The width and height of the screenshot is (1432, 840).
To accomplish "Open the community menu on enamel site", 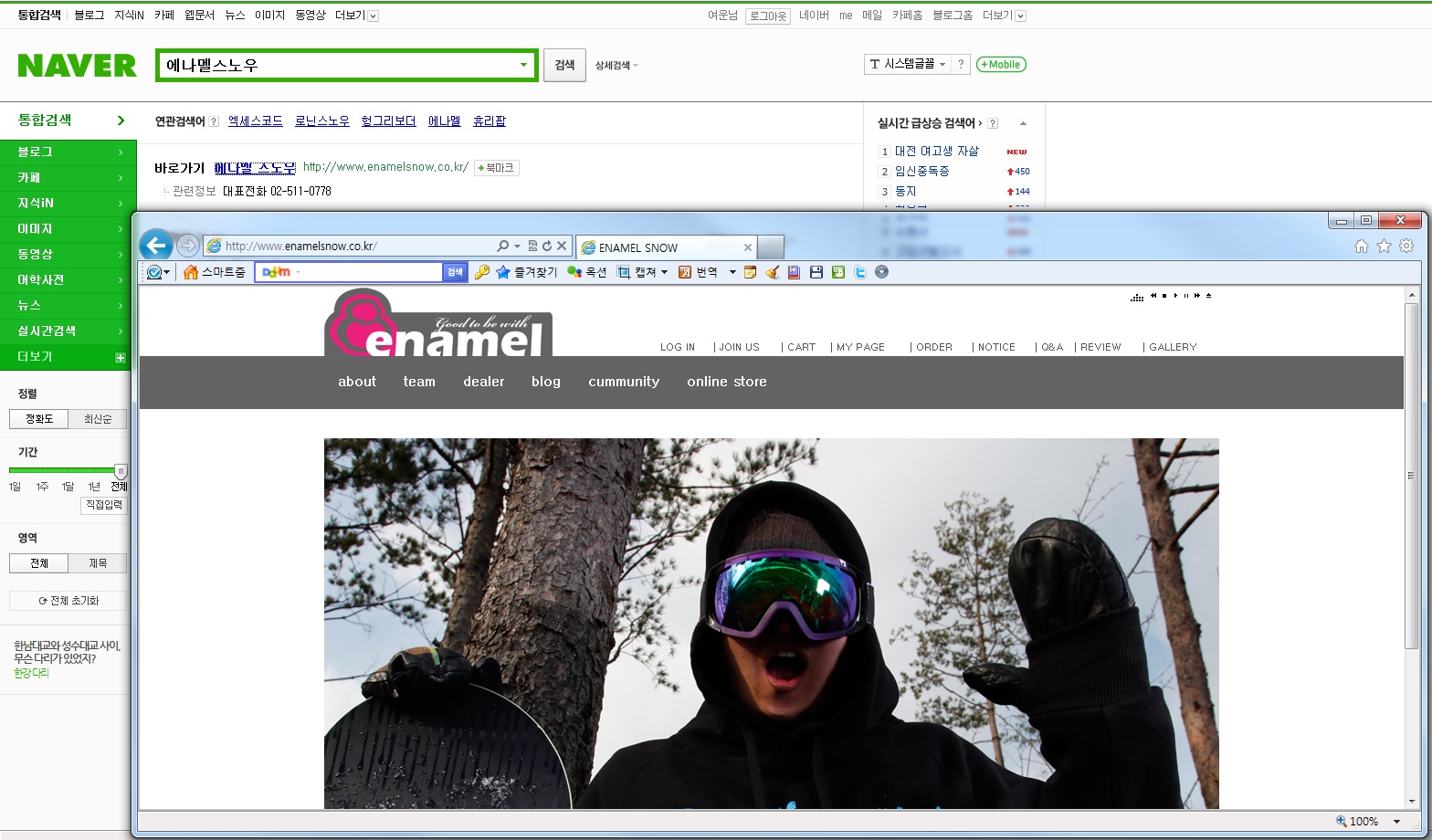I will click(624, 382).
